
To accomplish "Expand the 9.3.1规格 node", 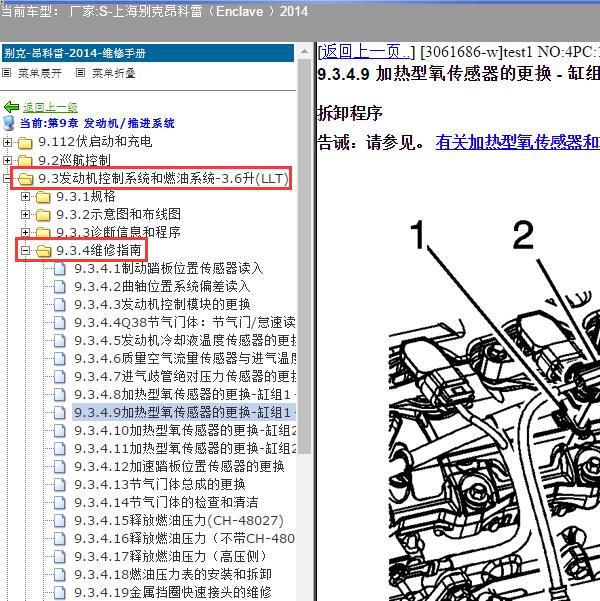I will click(x=25, y=197).
